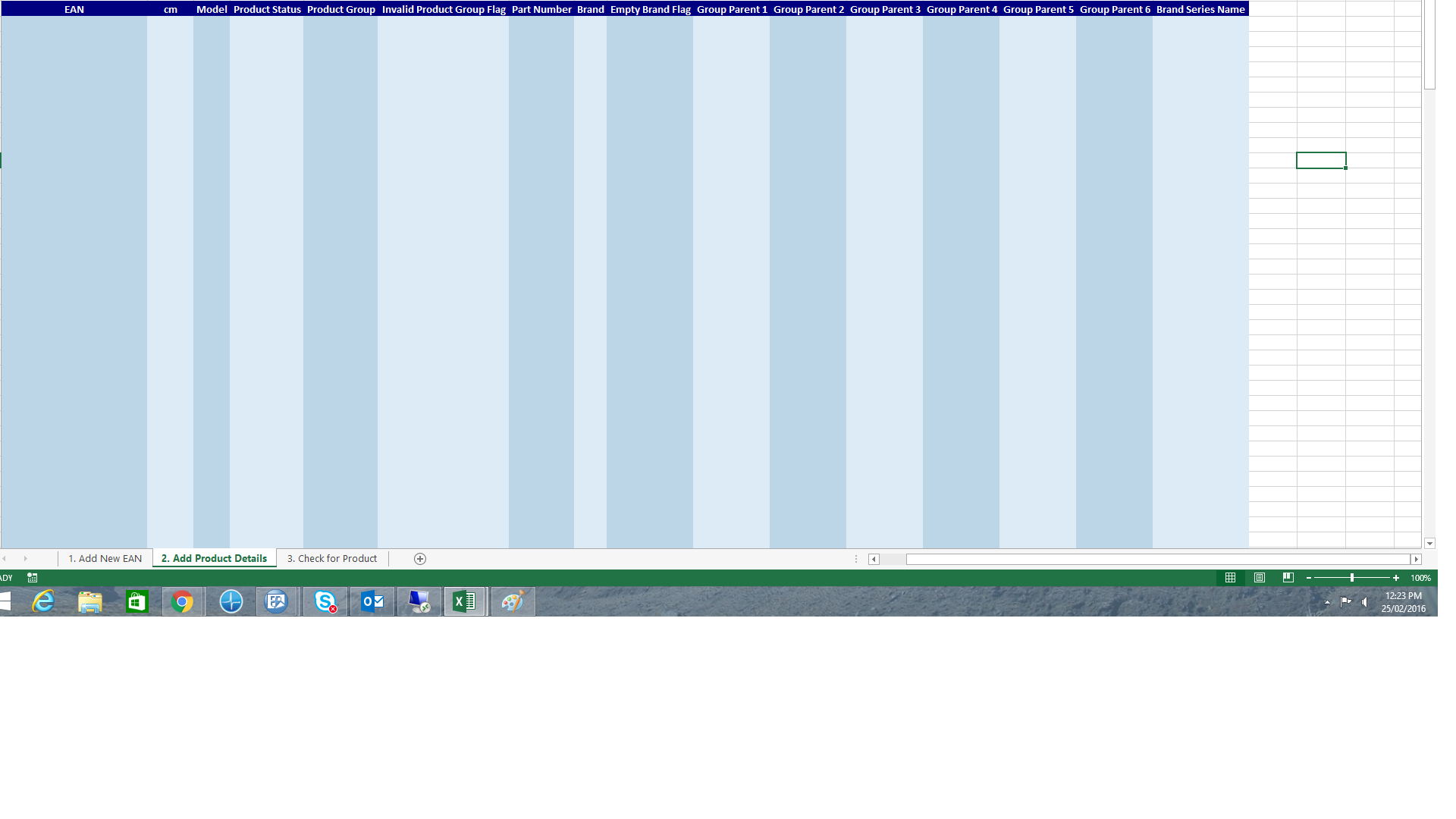Viewport: 1456px width, 819px height.
Task: Click Zoom In on the zoom slider
Action: [x=1398, y=577]
